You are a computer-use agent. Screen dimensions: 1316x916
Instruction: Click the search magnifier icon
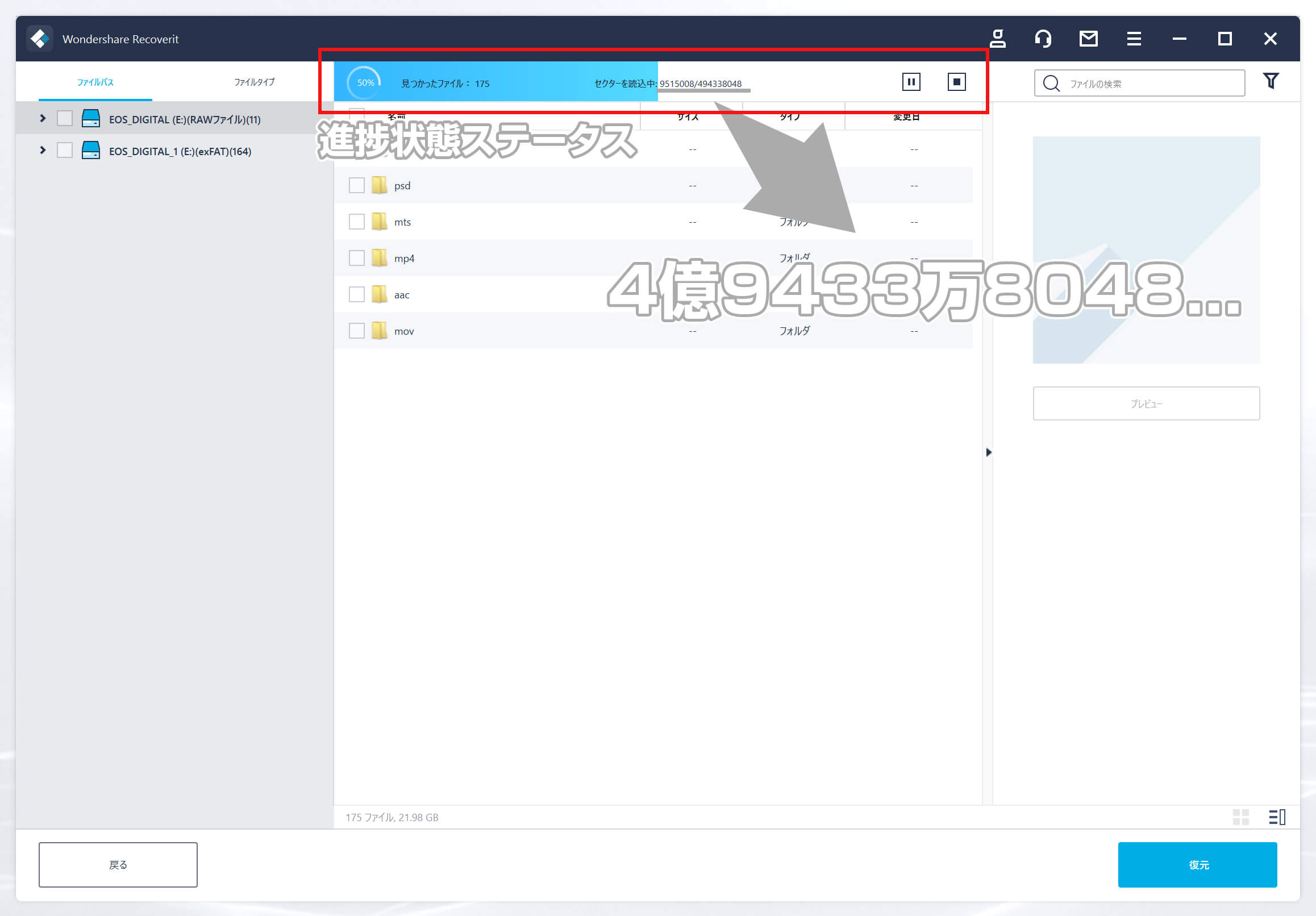(1051, 84)
